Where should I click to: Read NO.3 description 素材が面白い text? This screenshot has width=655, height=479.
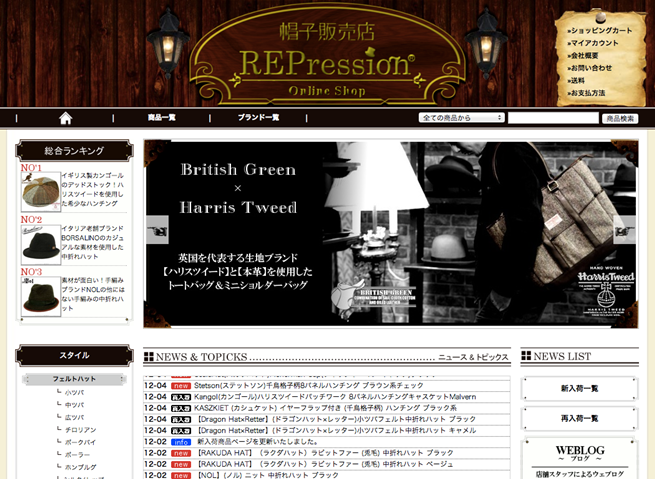point(93,294)
